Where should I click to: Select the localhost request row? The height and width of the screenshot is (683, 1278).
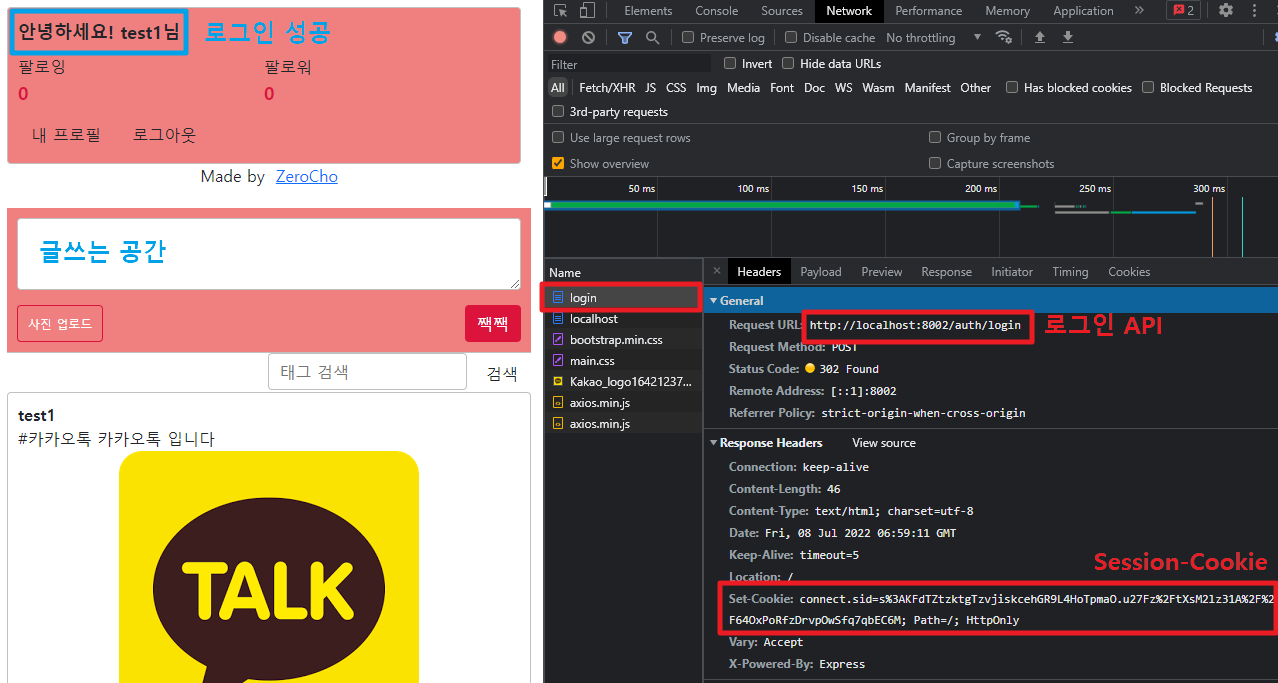pos(622,319)
